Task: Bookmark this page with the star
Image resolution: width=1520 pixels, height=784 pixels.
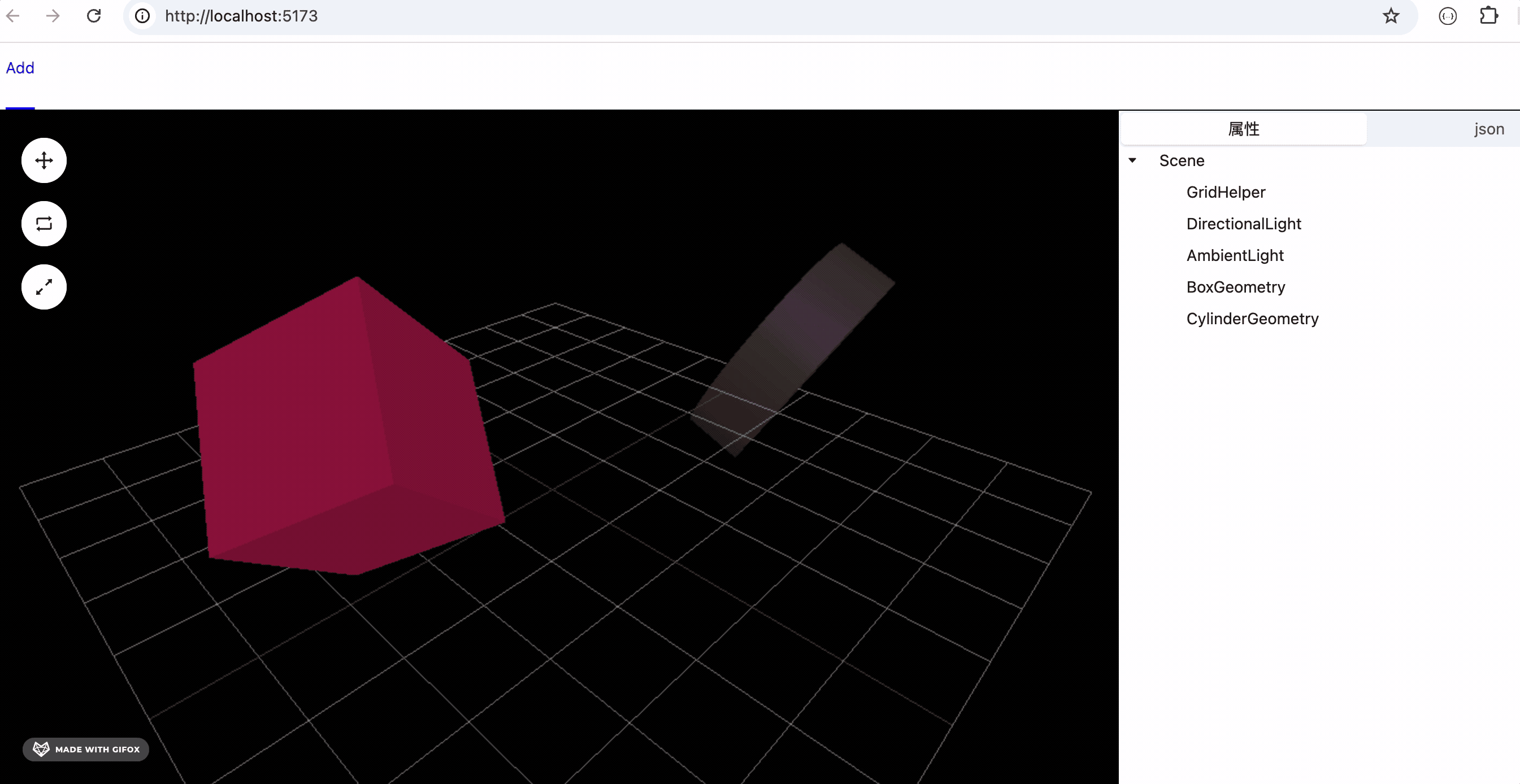Action: (1391, 16)
